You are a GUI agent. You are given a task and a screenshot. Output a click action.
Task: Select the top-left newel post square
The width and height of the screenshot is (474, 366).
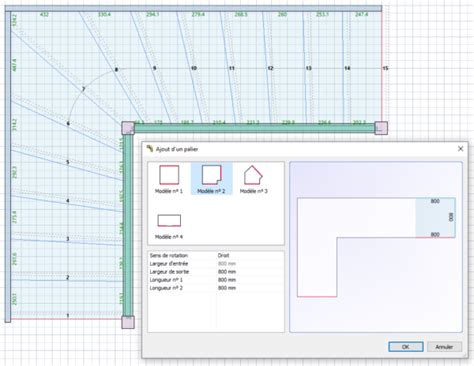point(128,128)
